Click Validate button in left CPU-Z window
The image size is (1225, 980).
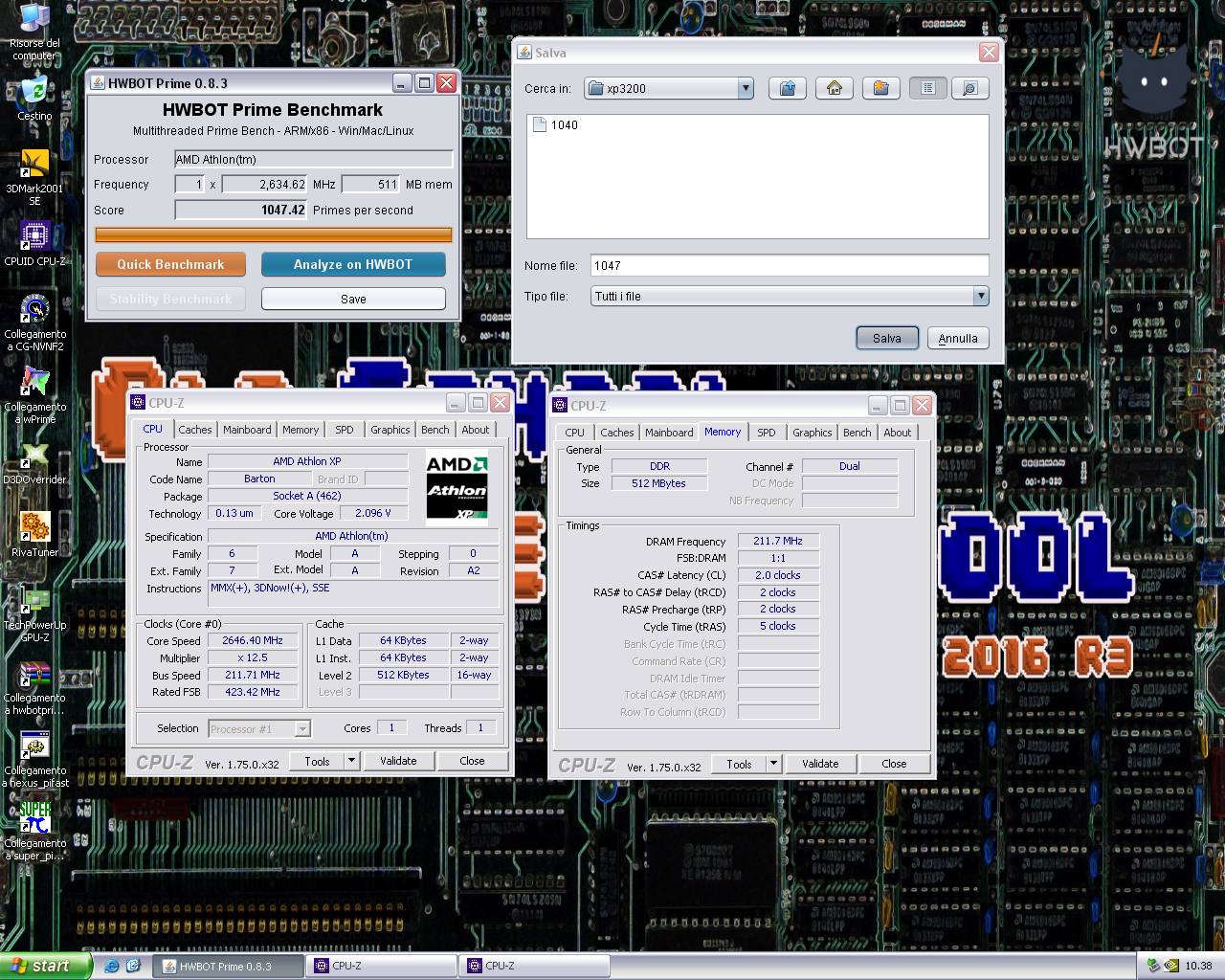tap(398, 761)
